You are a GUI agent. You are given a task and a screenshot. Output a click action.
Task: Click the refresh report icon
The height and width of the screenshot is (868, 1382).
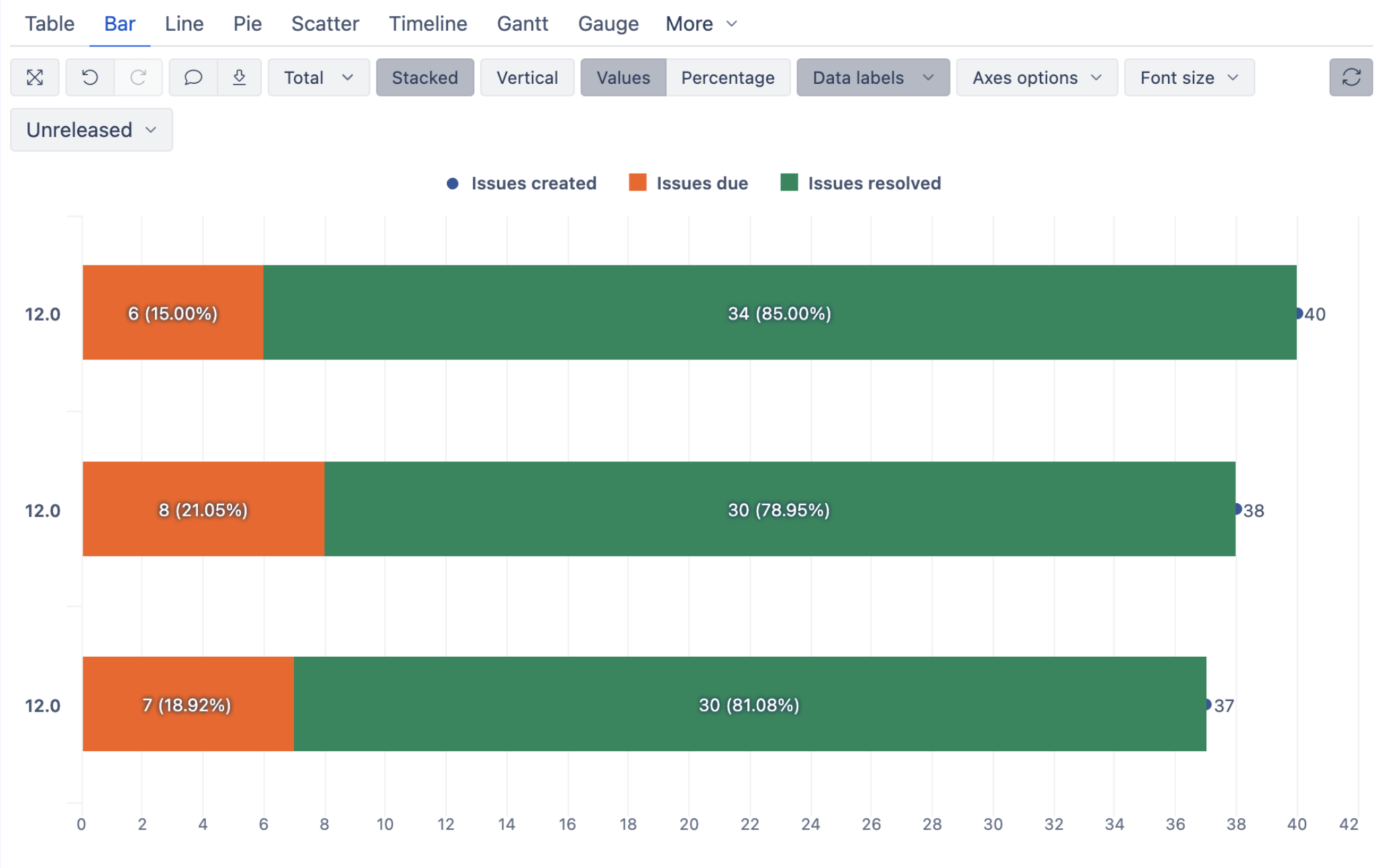pos(1350,78)
